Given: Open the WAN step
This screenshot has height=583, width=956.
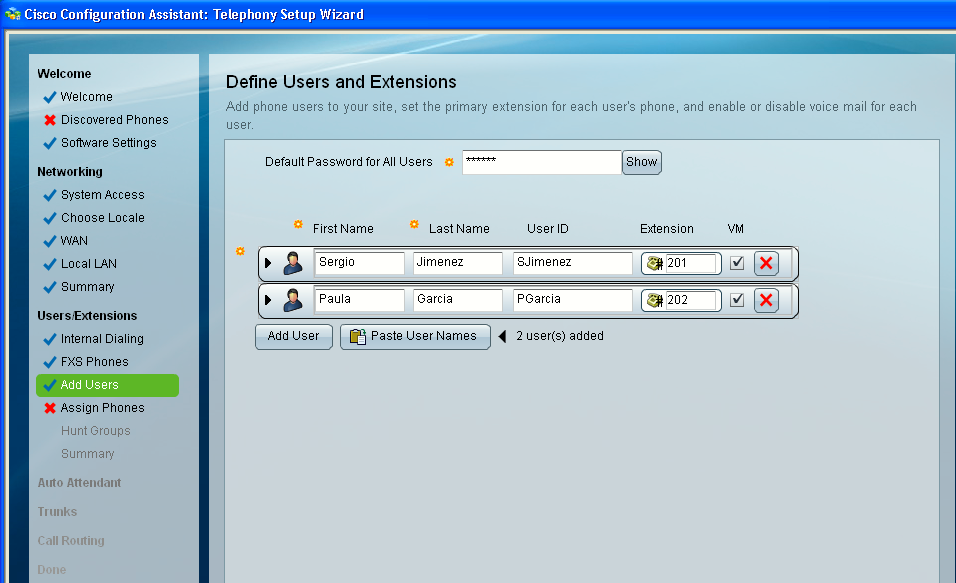Looking at the screenshot, I should click(74, 241).
